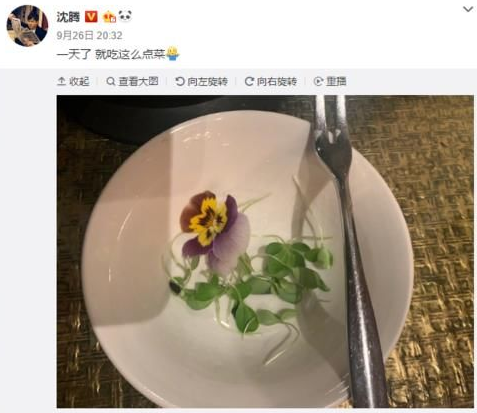Click the crown membership badge
The width and height of the screenshot is (477, 413).
pyautogui.click(x=109, y=17)
